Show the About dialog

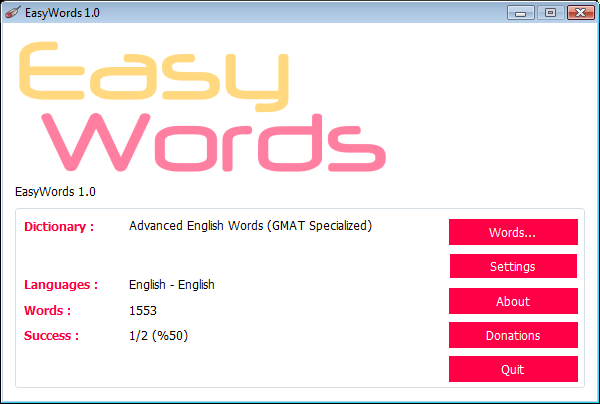(513, 301)
